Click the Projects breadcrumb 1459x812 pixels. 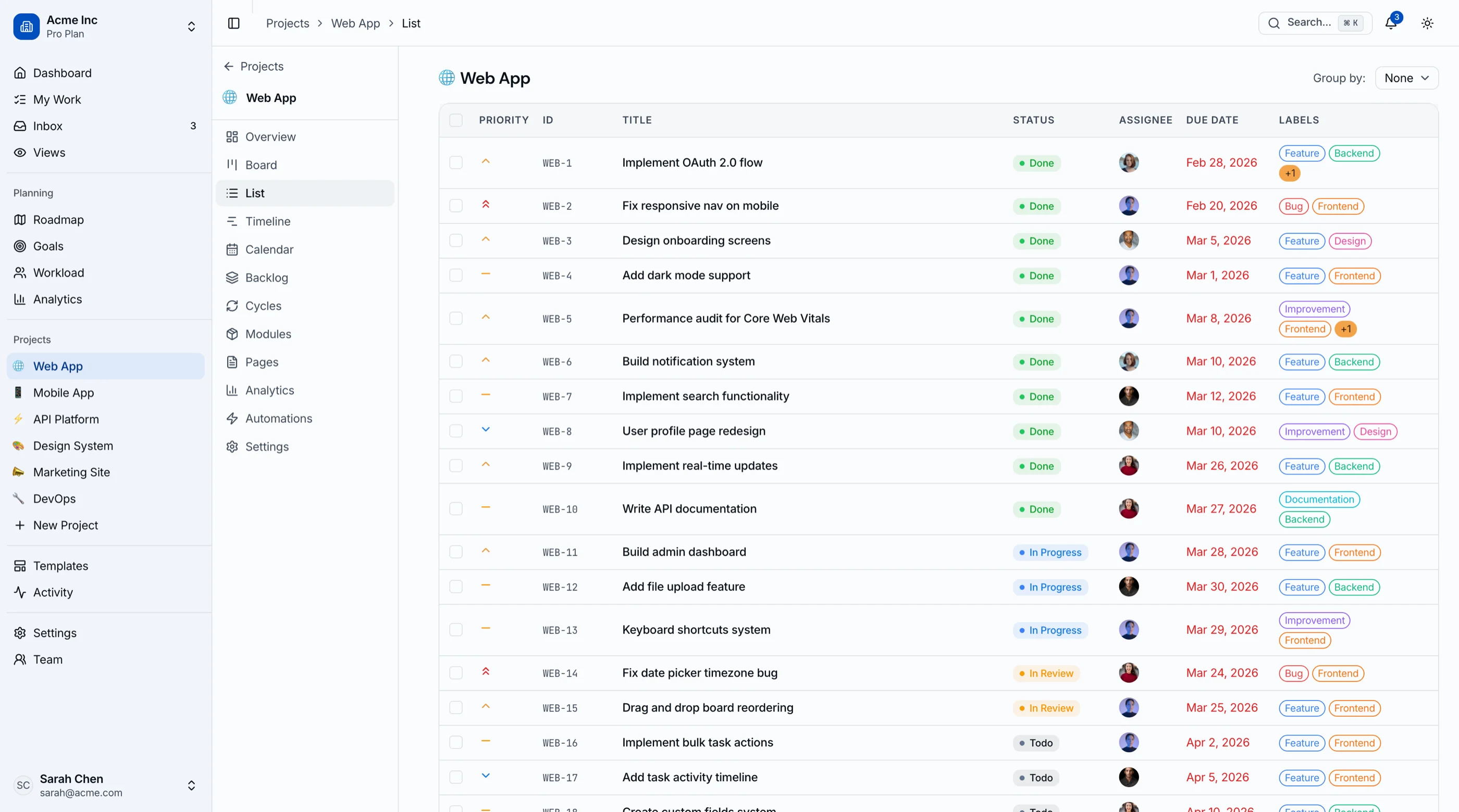288,23
